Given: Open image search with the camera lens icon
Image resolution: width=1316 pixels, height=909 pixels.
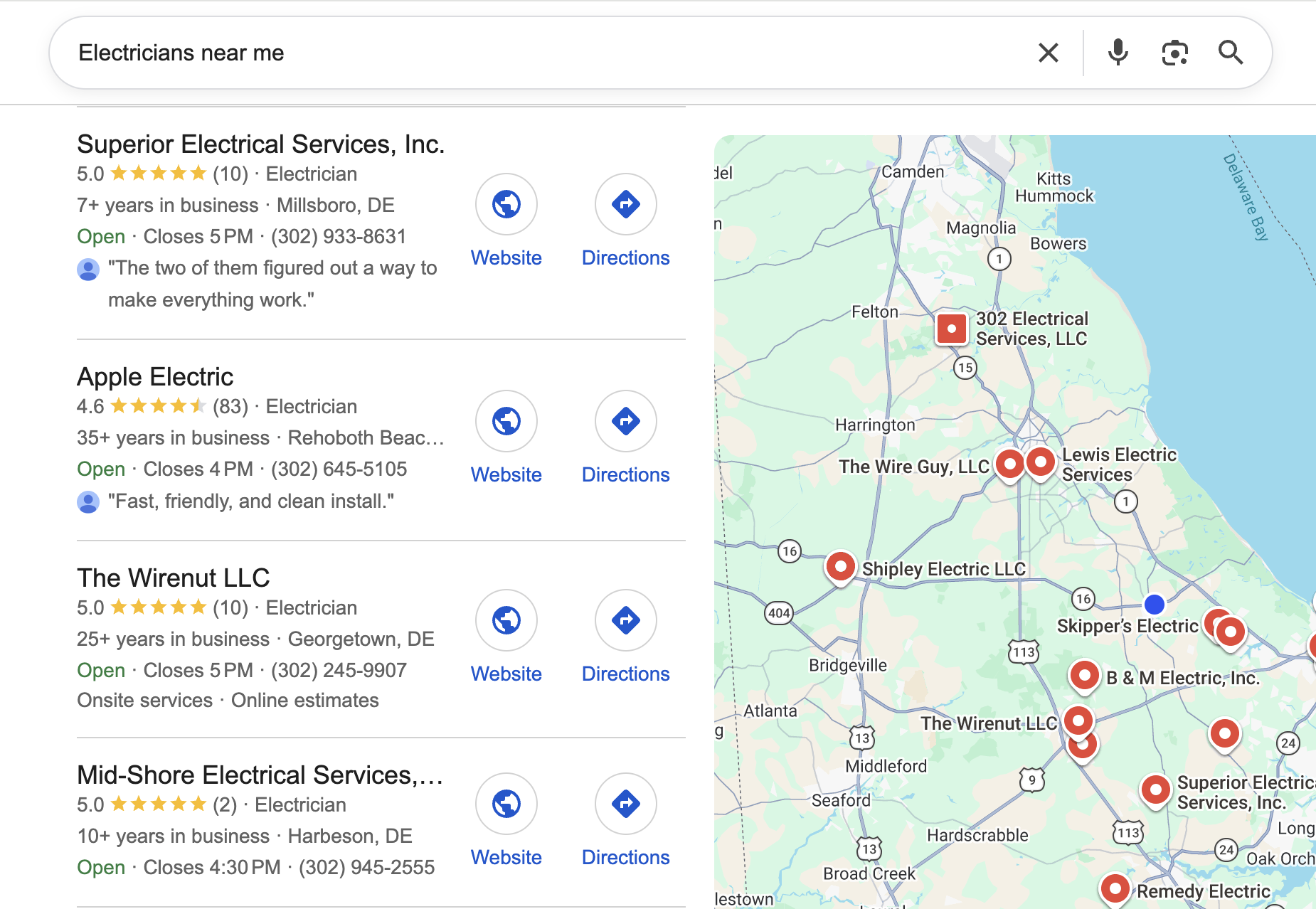Looking at the screenshot, I should pos(1175,53).
